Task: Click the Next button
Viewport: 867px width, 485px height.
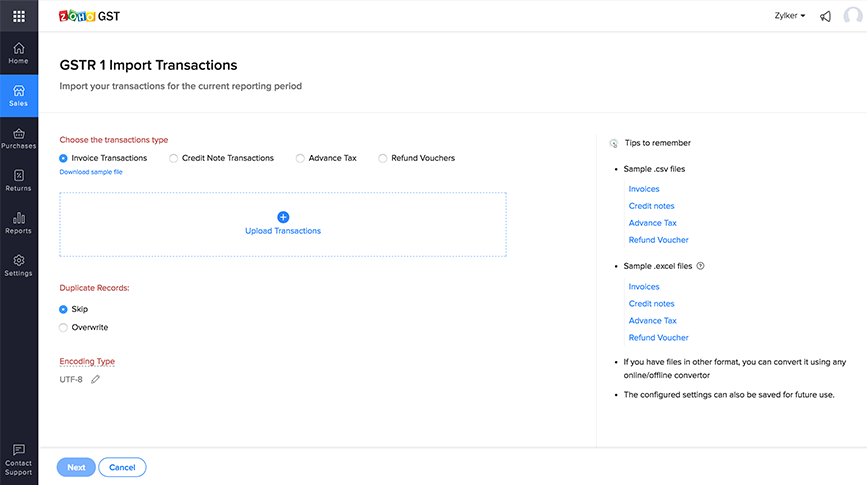Action: point(76,467)
